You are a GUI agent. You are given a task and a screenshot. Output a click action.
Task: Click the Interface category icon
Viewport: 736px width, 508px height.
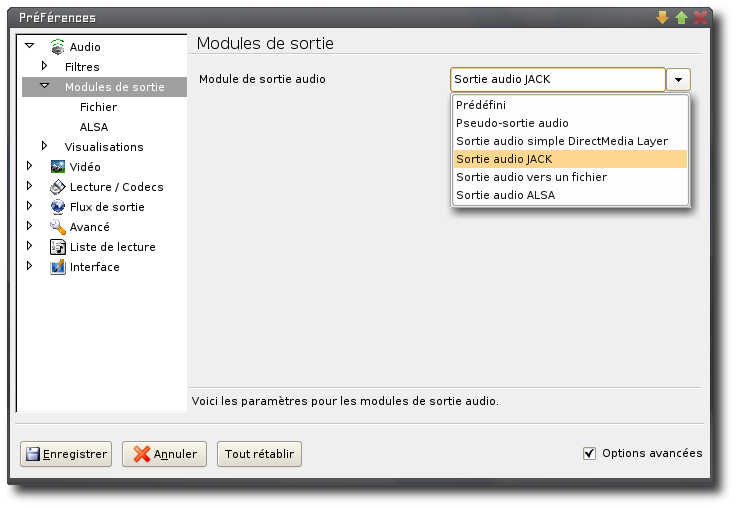tap(57, 267)
